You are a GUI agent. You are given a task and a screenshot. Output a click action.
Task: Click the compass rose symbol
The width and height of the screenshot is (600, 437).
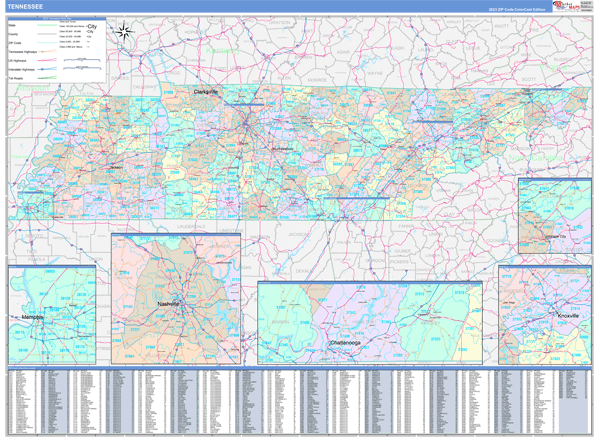point(124,31)
